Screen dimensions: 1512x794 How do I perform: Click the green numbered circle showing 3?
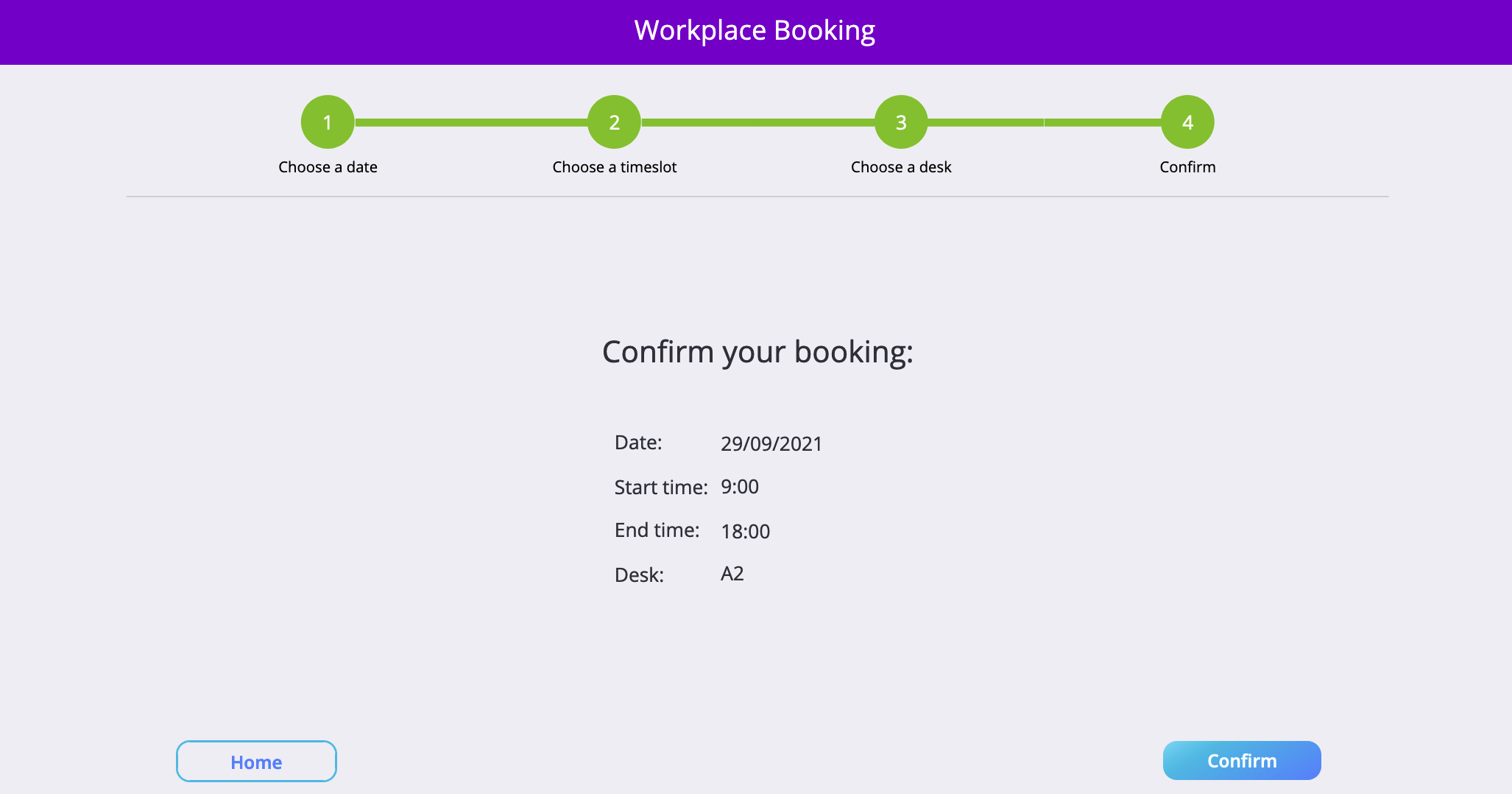(900, 122)
